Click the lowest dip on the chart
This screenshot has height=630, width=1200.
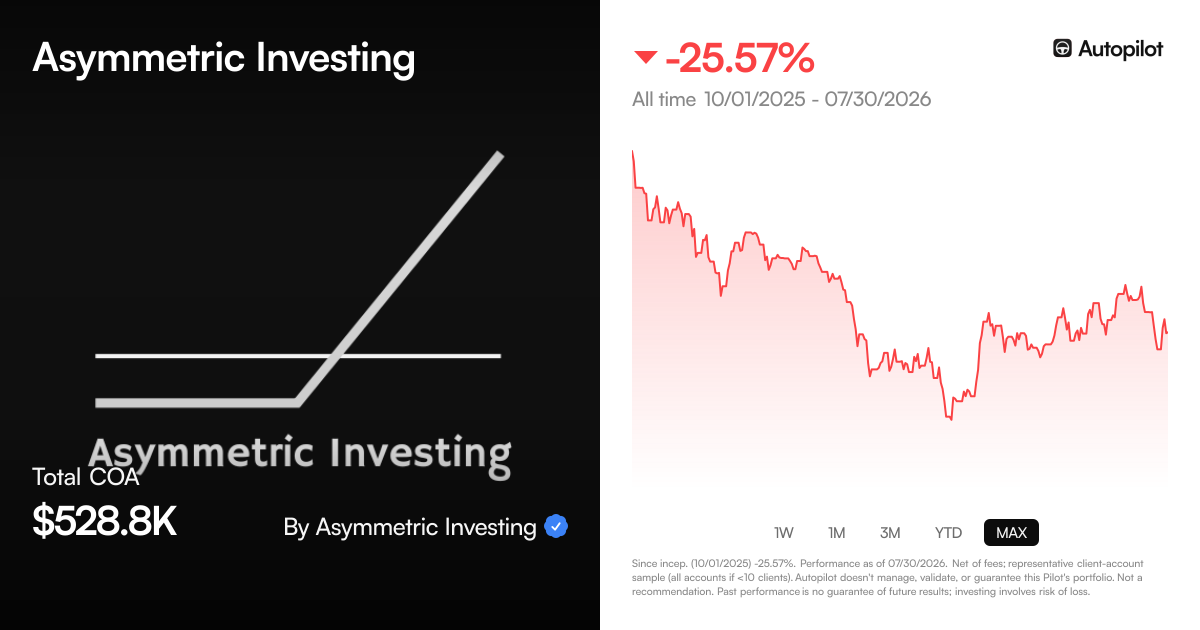(x=950, y=419)
